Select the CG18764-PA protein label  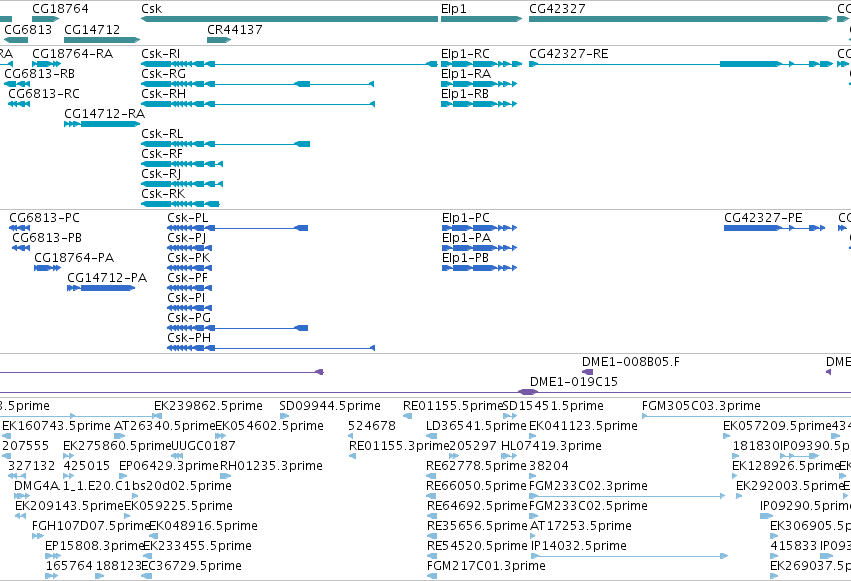click(74, 258)
